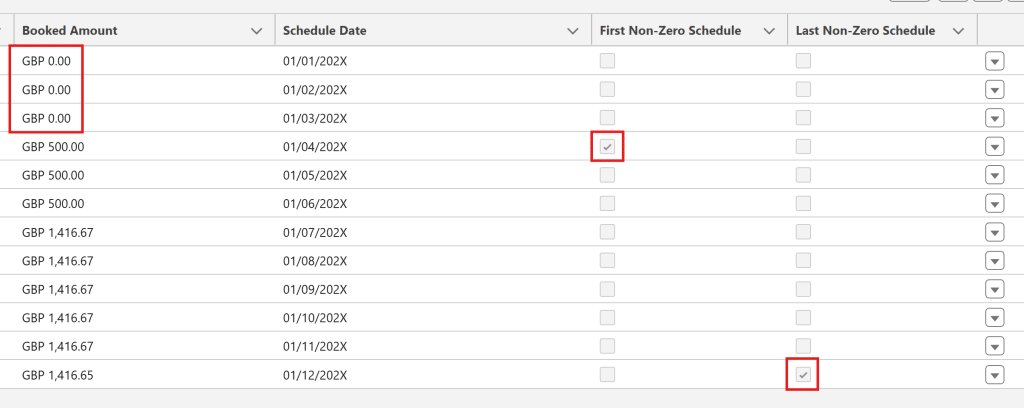The width and height of the screenshot is (1024, 408).
Task: Expand First Non-Zero Schedule column dropdown
Action: point(769,31)
